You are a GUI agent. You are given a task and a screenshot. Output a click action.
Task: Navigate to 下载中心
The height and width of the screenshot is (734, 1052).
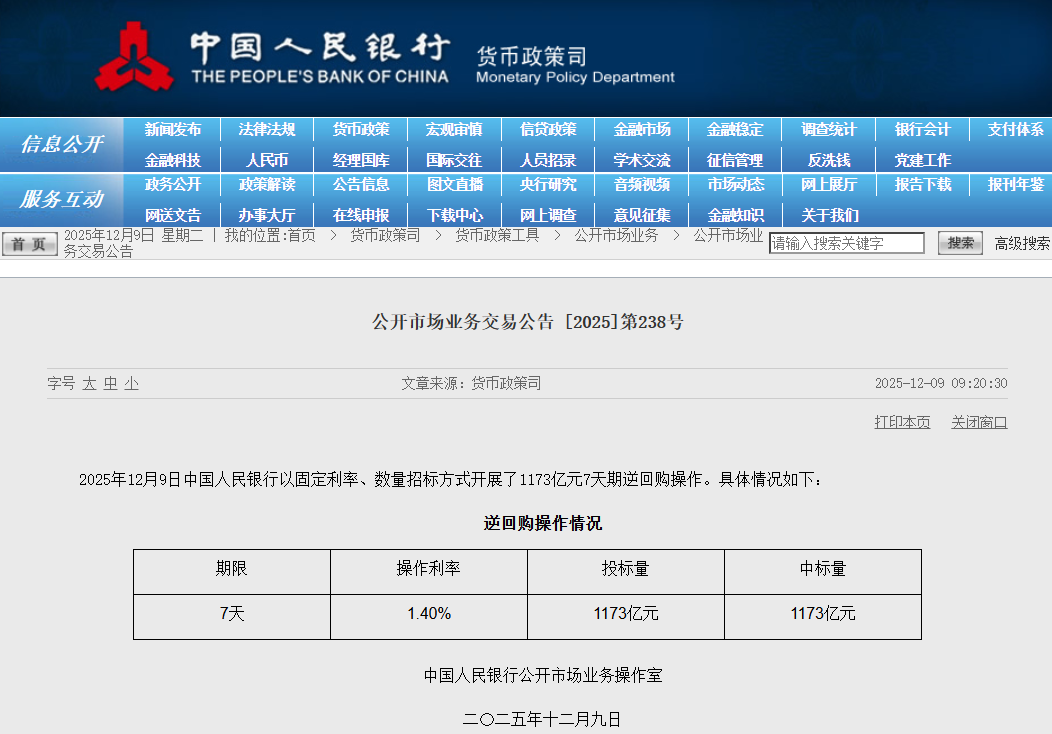pyautogui.click(x=455, y=215)
